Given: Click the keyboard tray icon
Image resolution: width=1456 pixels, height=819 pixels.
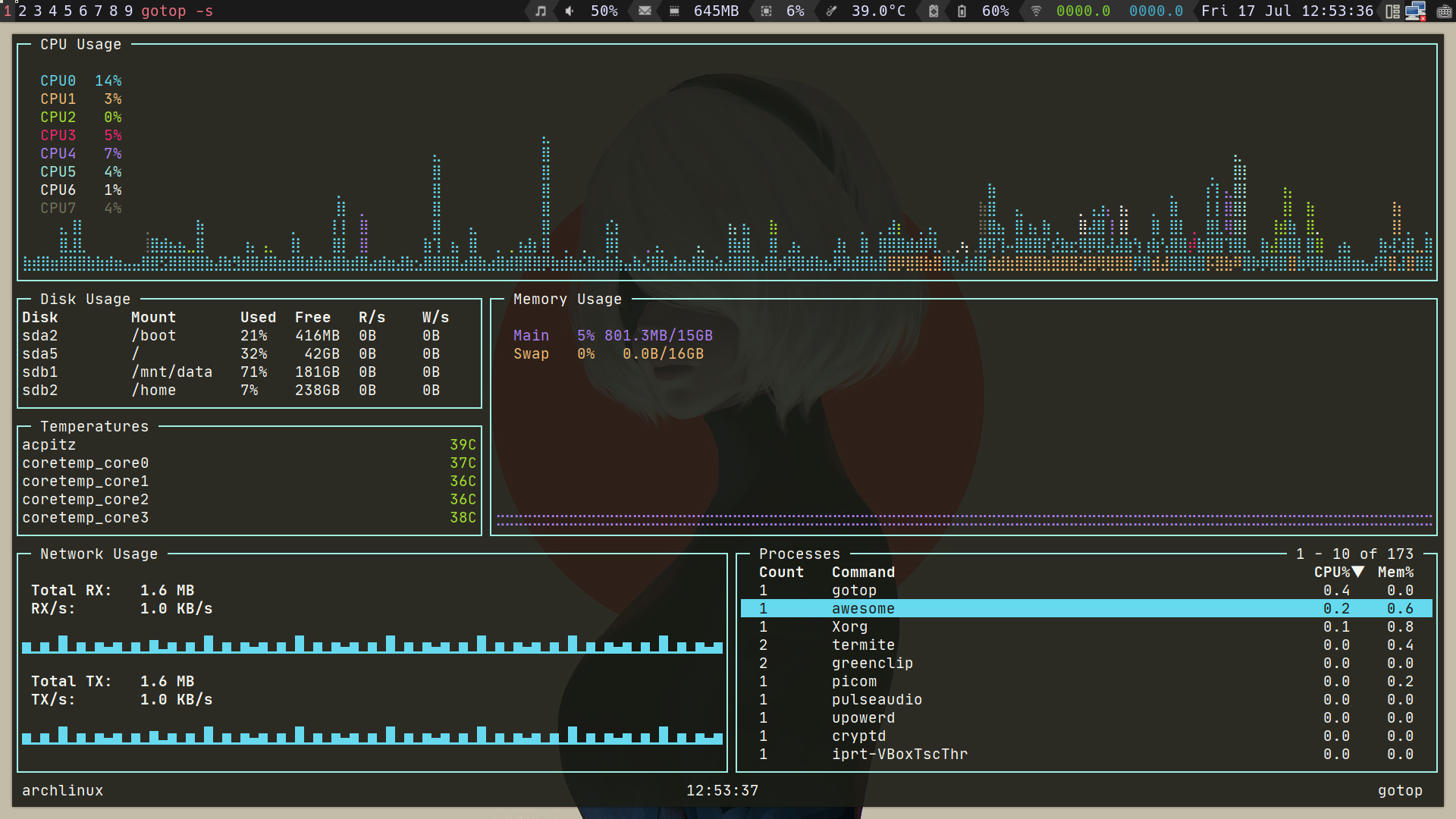Looking at the screenshot, I should click(x=1444, y=11).
